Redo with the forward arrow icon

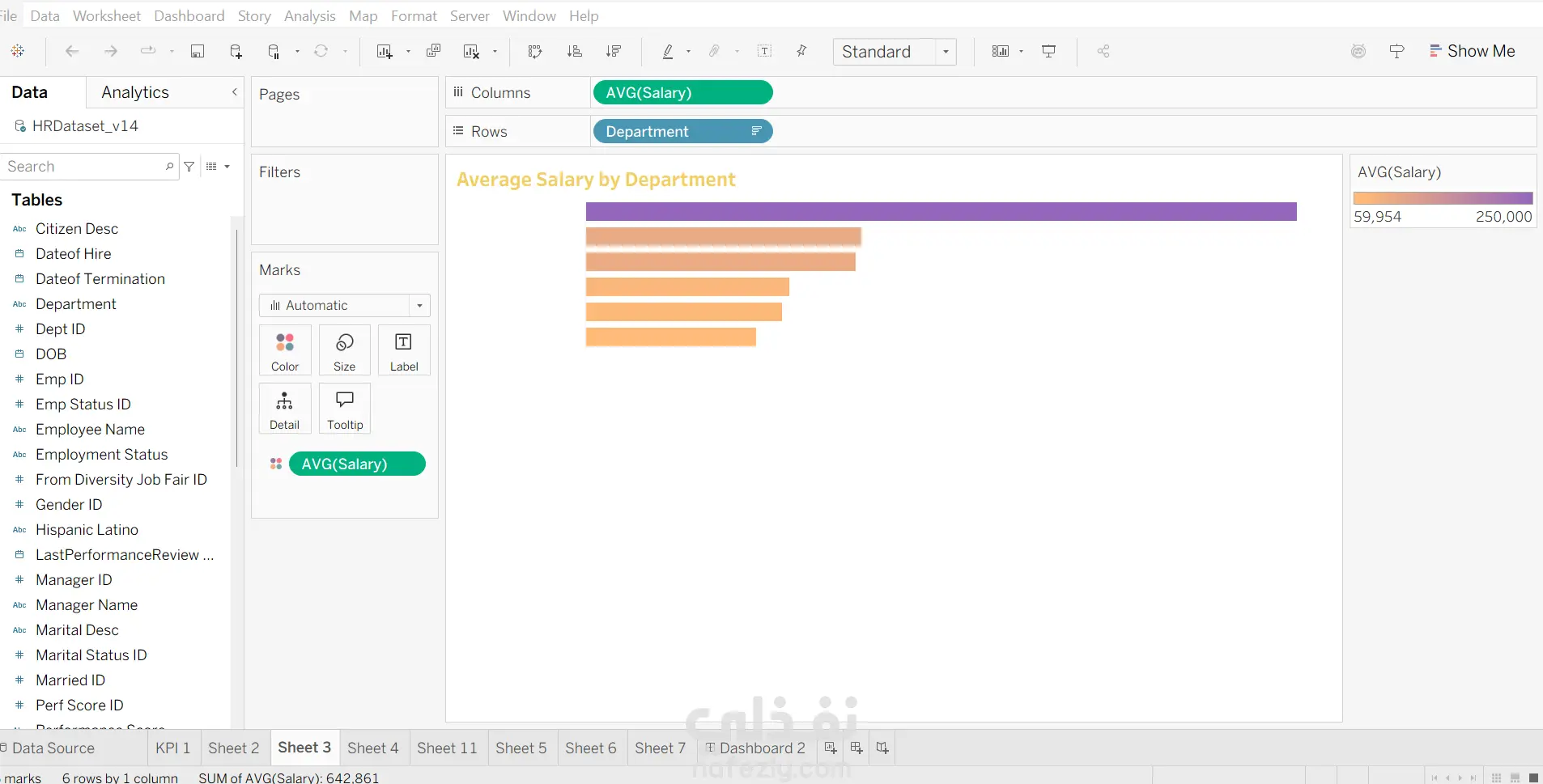[111, 51]
